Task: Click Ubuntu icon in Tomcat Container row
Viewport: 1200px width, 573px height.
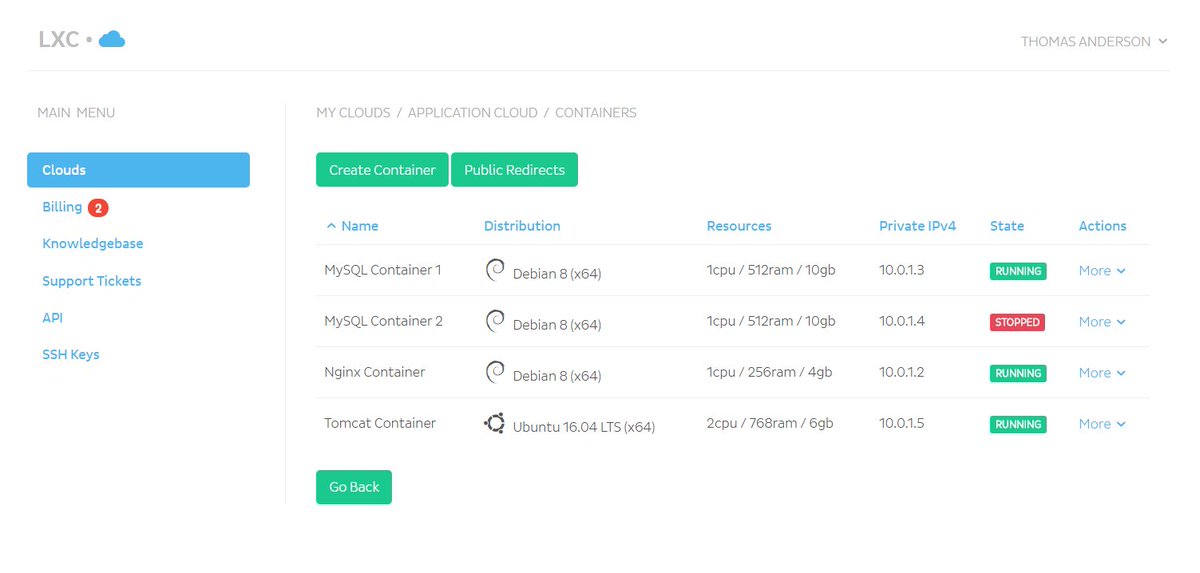Action: 494,423
